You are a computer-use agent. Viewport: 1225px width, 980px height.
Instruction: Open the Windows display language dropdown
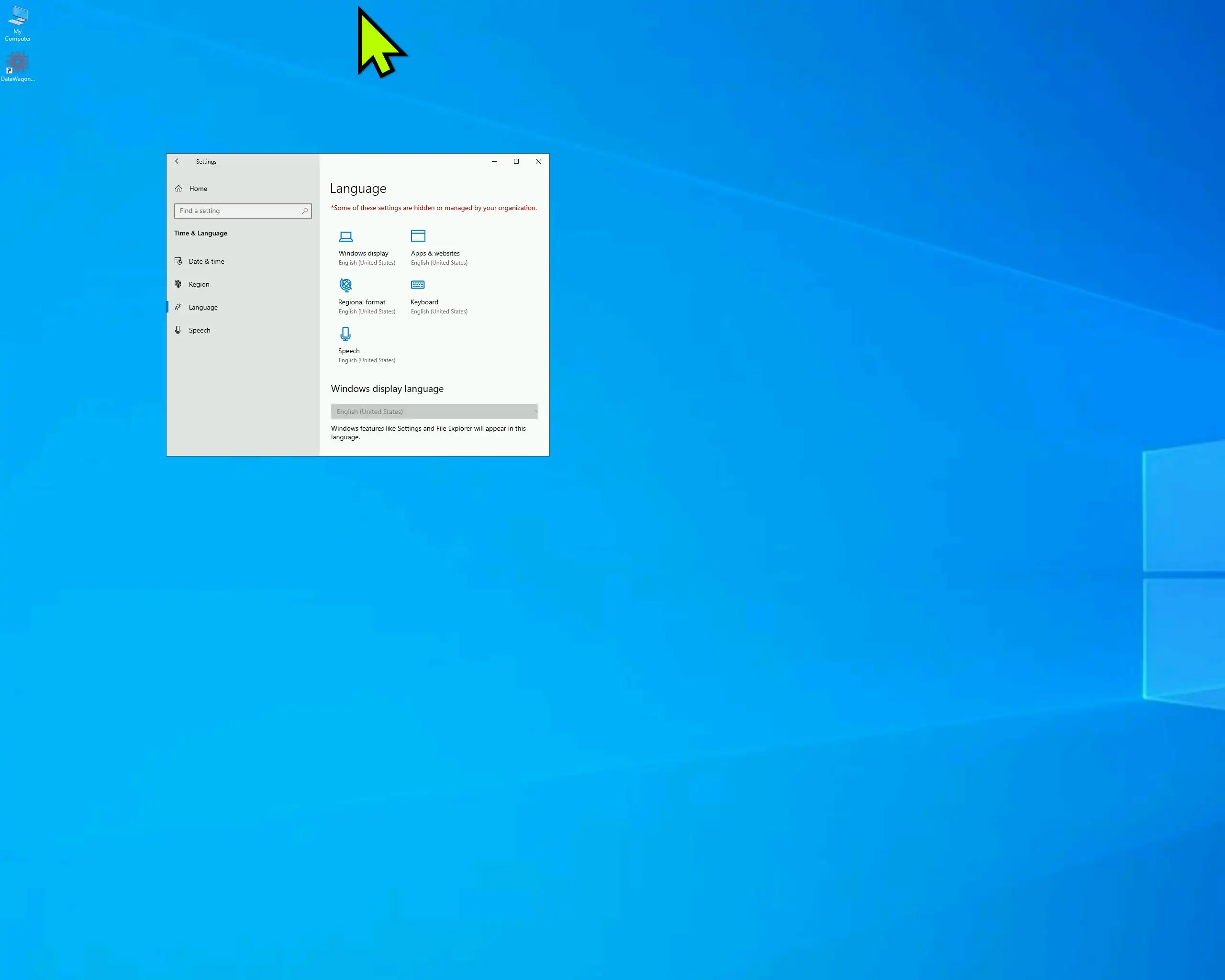434,412
